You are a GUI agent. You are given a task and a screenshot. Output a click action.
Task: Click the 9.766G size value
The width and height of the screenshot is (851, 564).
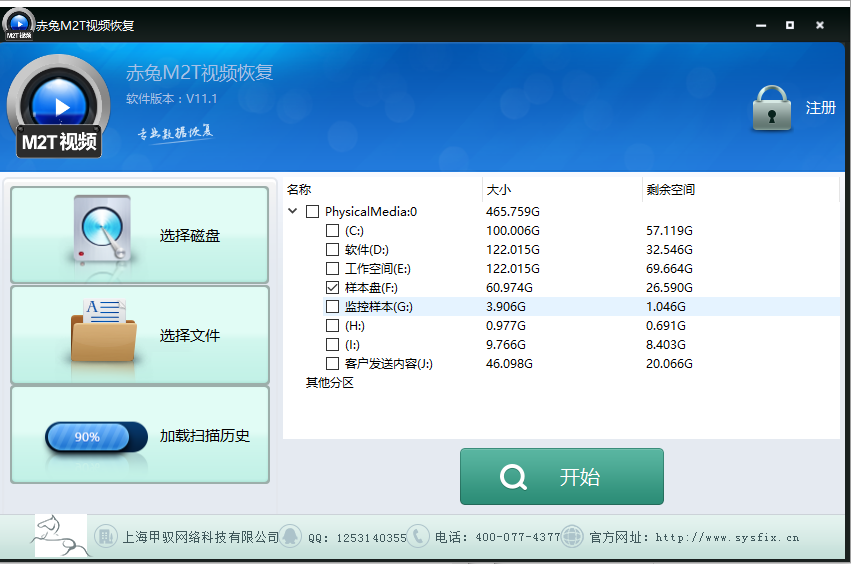(x=505, y=345)
